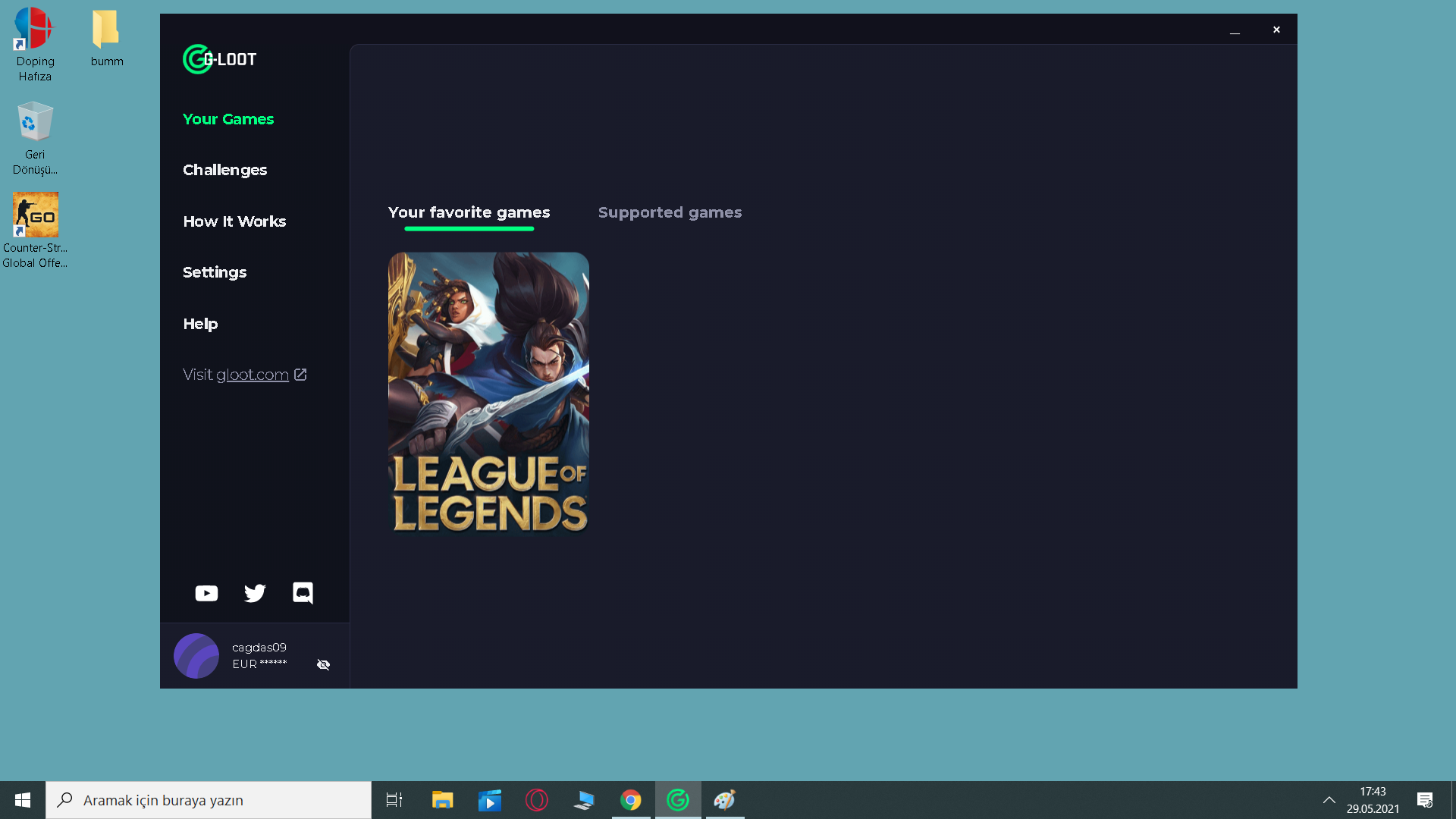This screenshot has height=819, width=1456.
Task: Open G-Loot Twitter icon
Action: (x=255, y=593)
